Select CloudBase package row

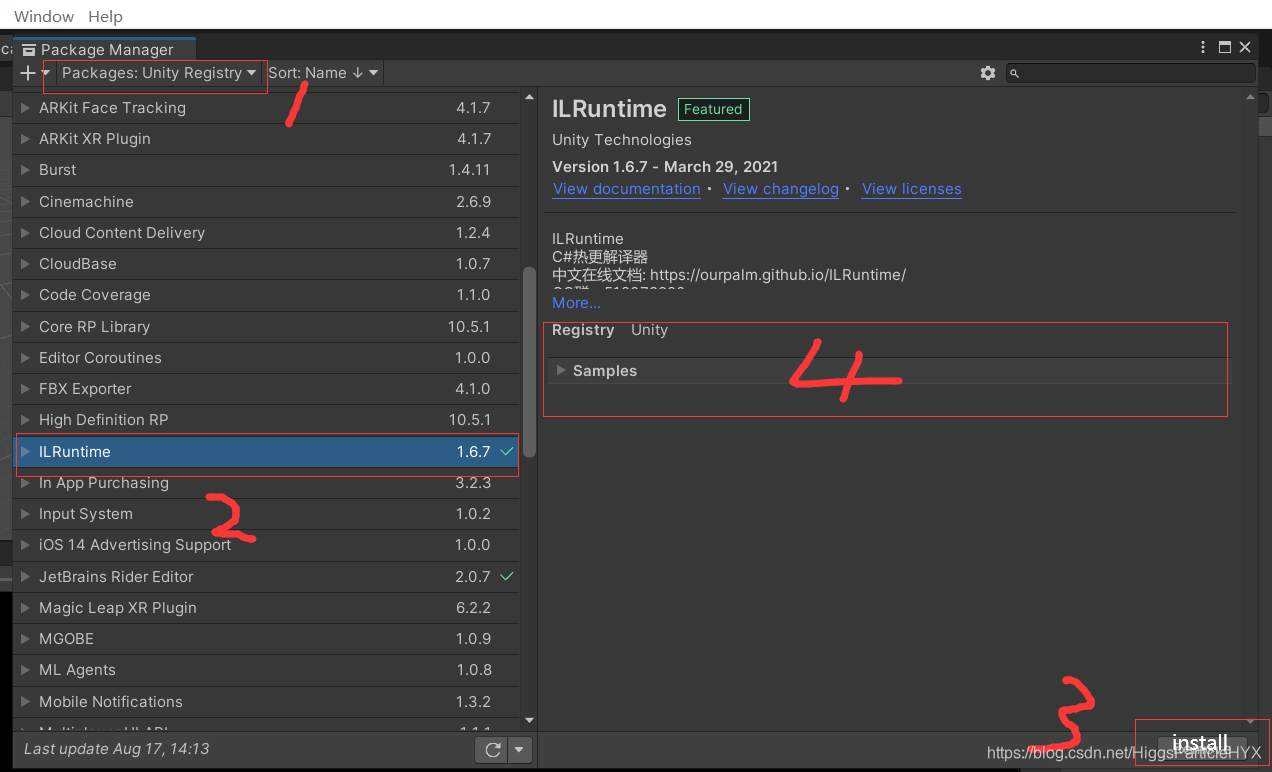[266, 264]
